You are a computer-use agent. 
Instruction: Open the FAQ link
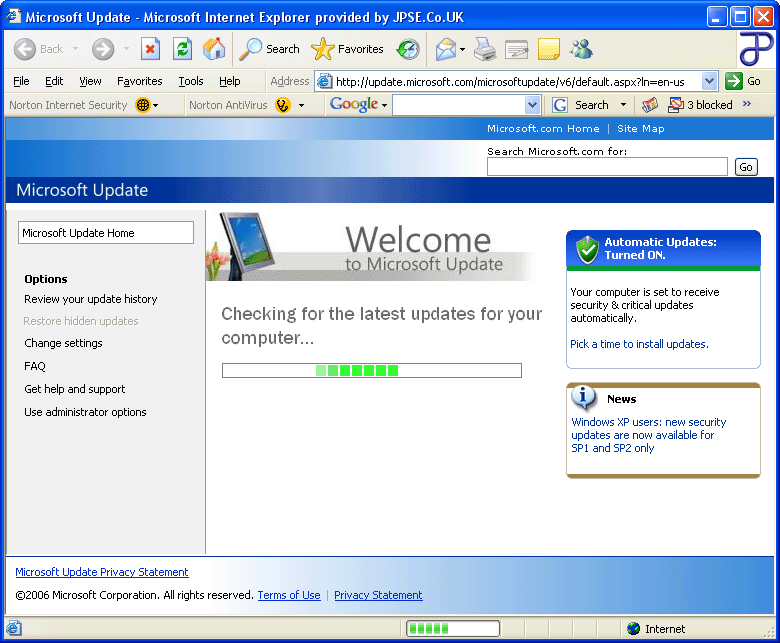tap(35, 367)
